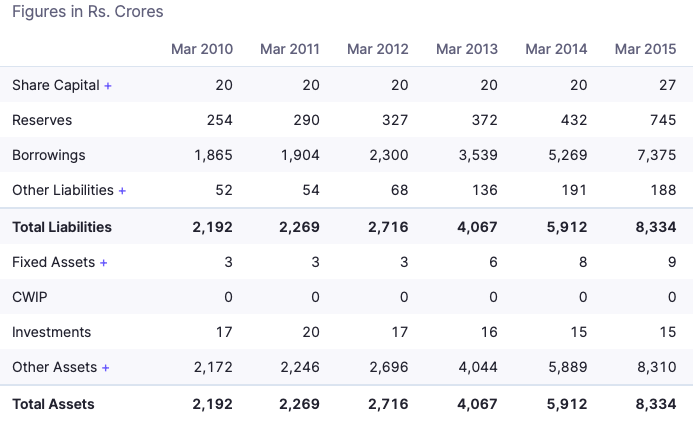
Task: Select the Mar 2013 column header
Action: pyautogui.click(x=467, y=49)
